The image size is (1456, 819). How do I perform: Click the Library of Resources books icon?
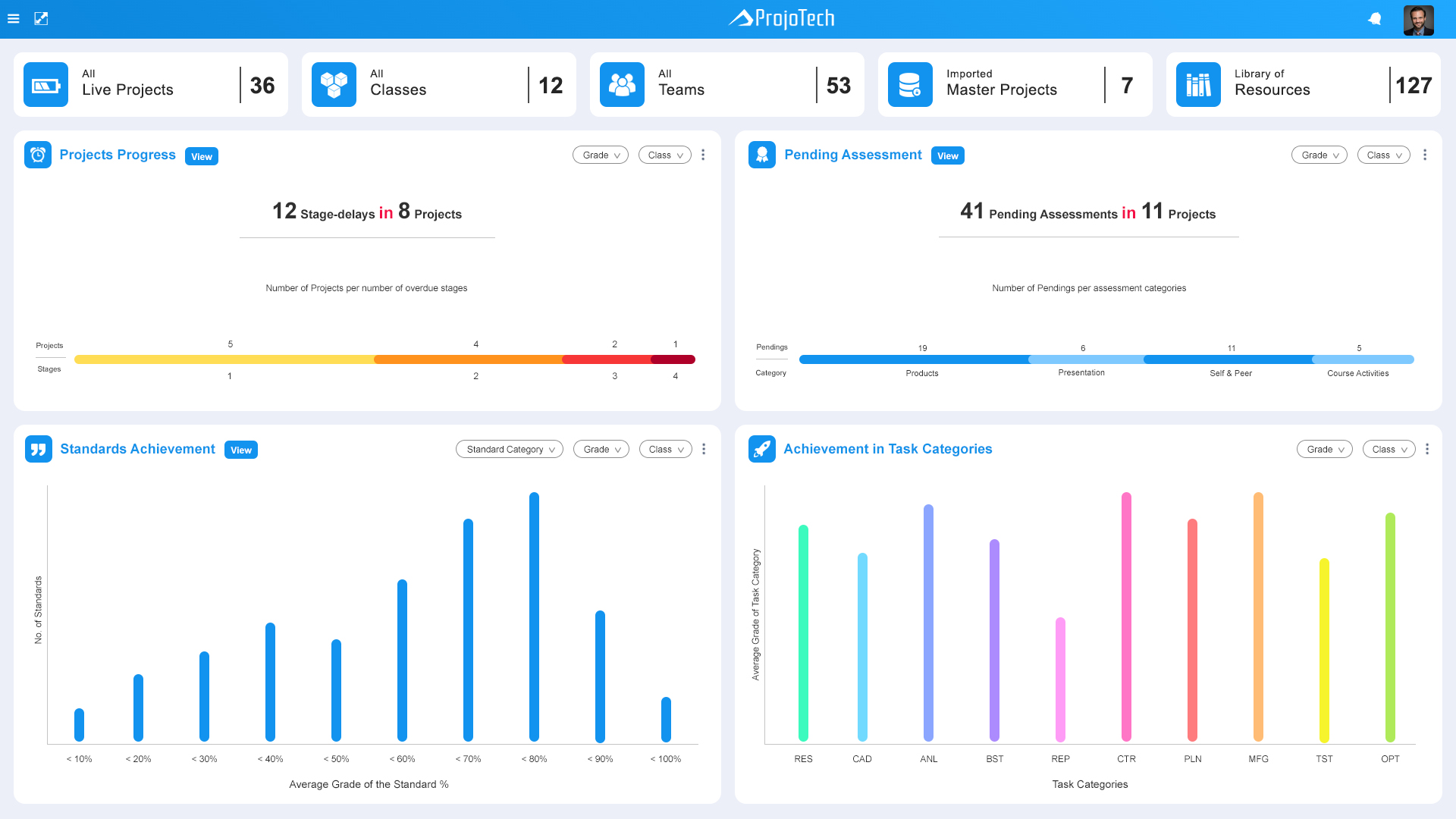click(x=1198, y=85)
